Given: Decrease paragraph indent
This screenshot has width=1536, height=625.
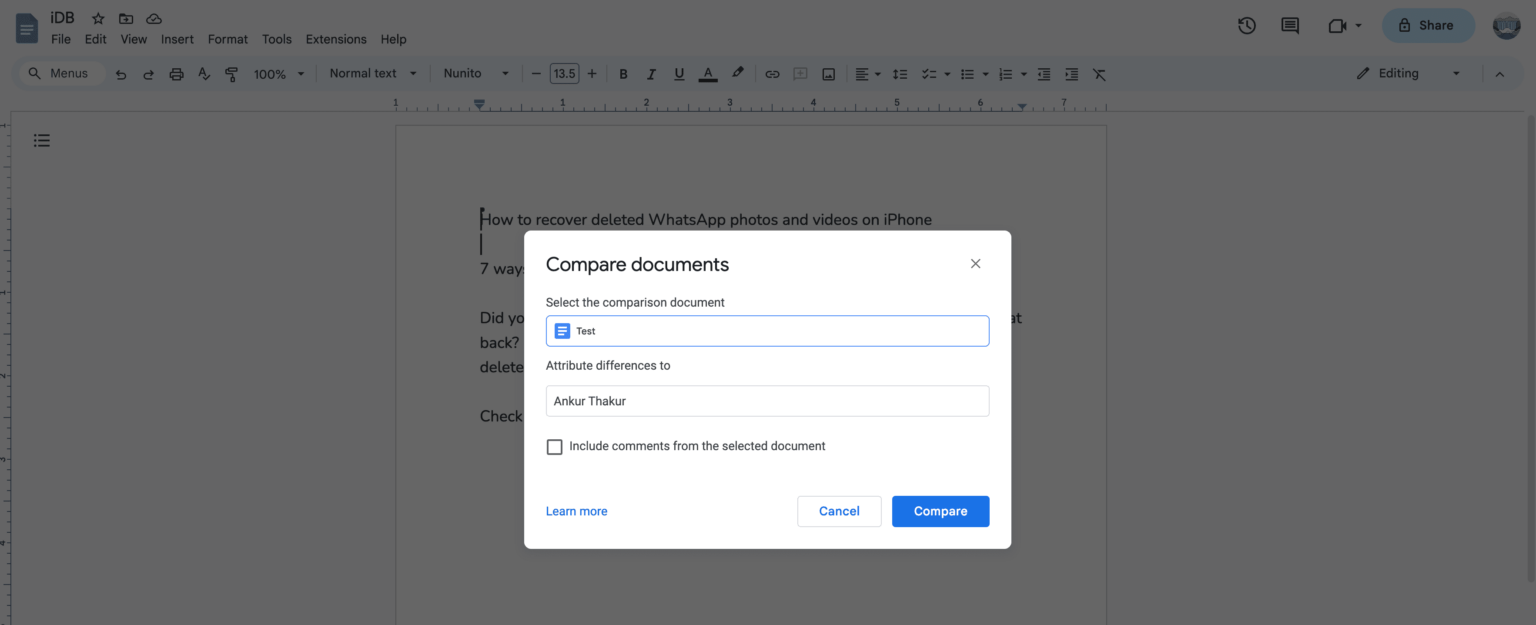Looking at the screenshot, I should click(1044, 73).
